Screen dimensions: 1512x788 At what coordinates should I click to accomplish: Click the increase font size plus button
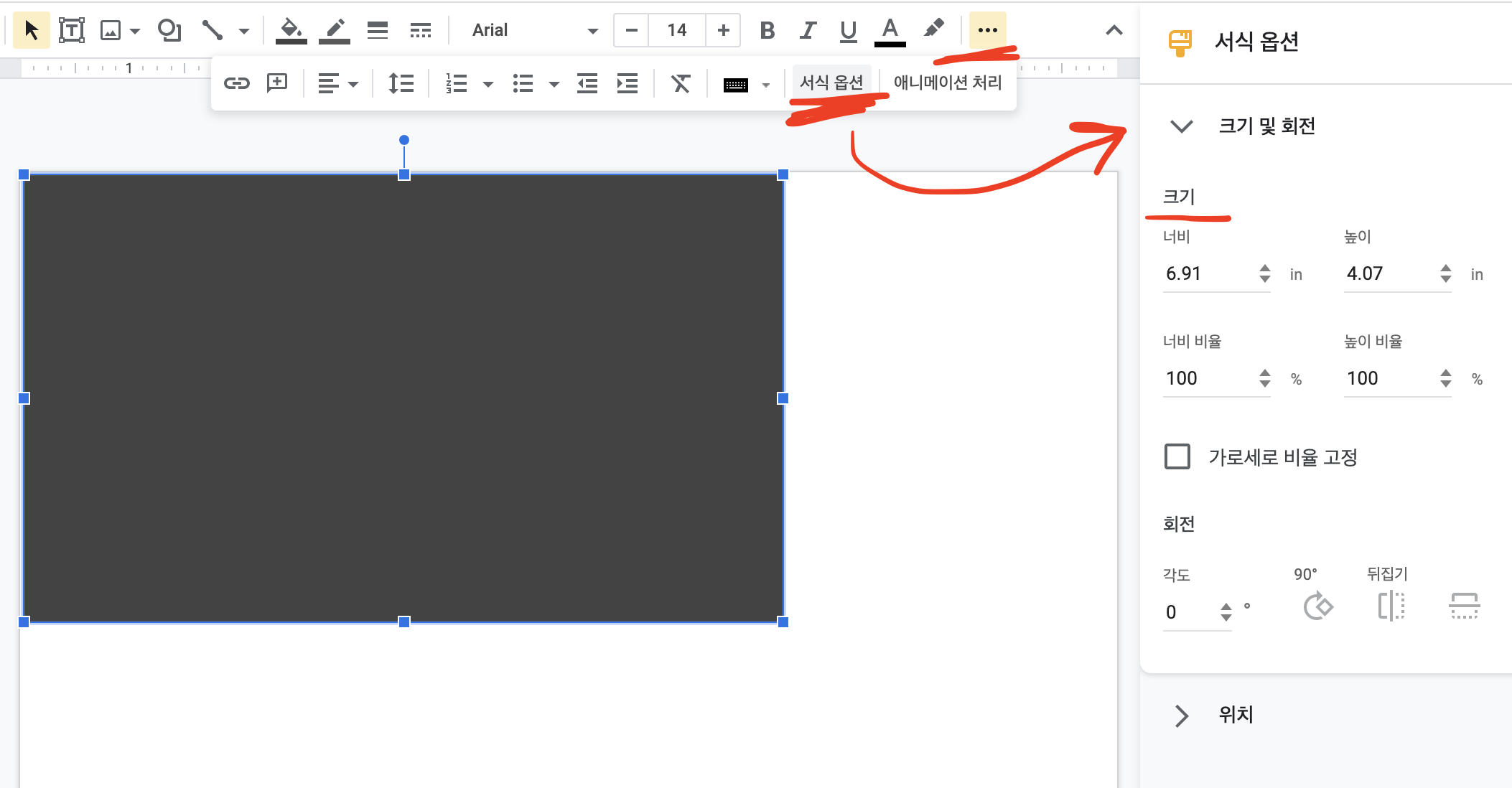click(x=723, y=30)
